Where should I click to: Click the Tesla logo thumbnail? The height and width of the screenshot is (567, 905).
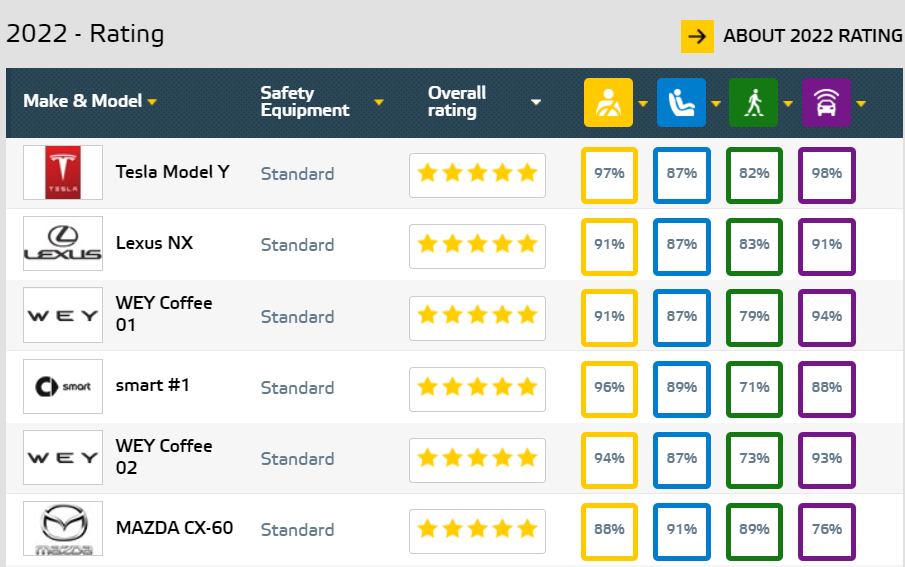pyautogui.click(x=63, y=173)
